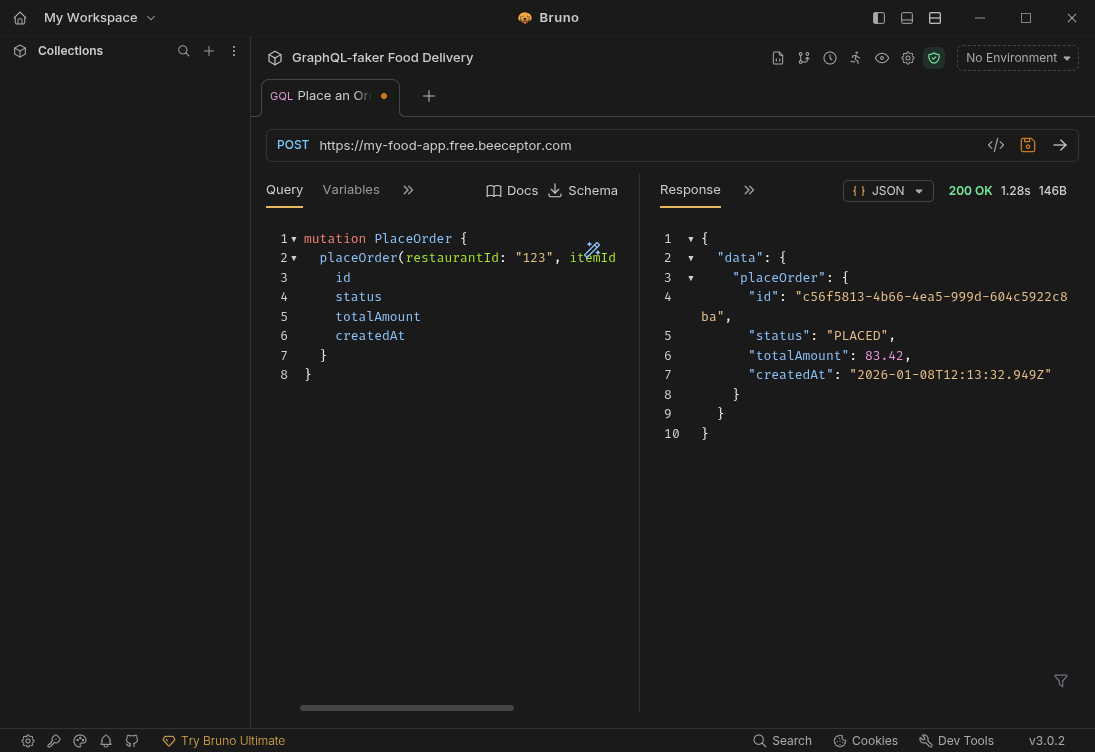1095x752 pixels.
Task: Open the GitHub icon in status bar
Action: point(132,741)
